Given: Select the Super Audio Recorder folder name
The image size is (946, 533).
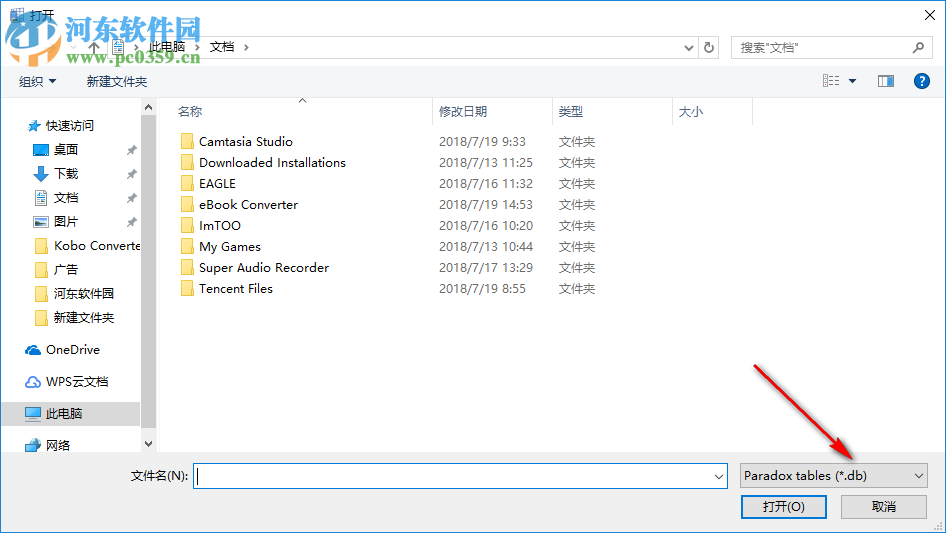Looking at the screenshot, I should pyautogui.click(x=264, y=267).
